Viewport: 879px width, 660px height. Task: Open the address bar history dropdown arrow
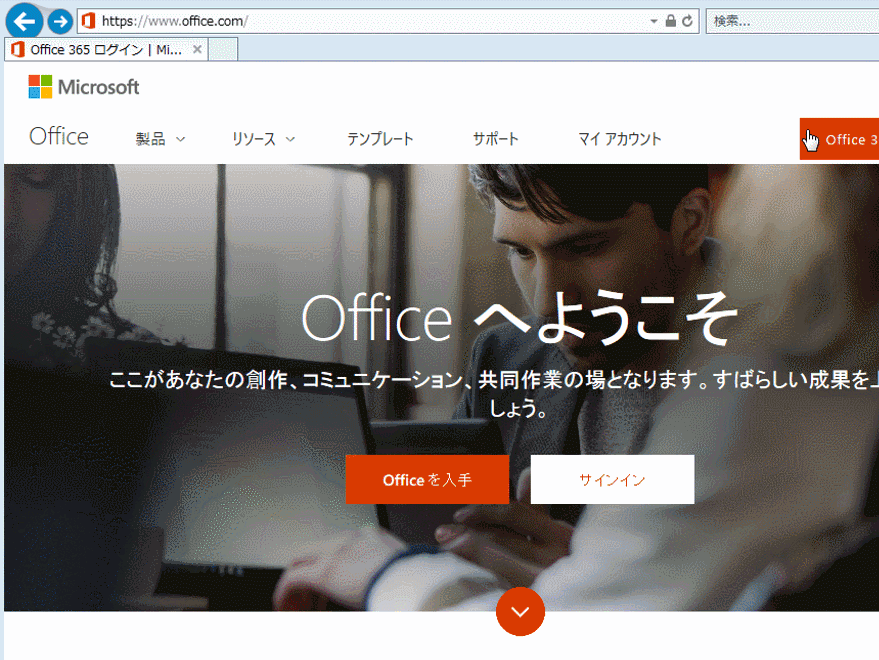pos(654,21)
